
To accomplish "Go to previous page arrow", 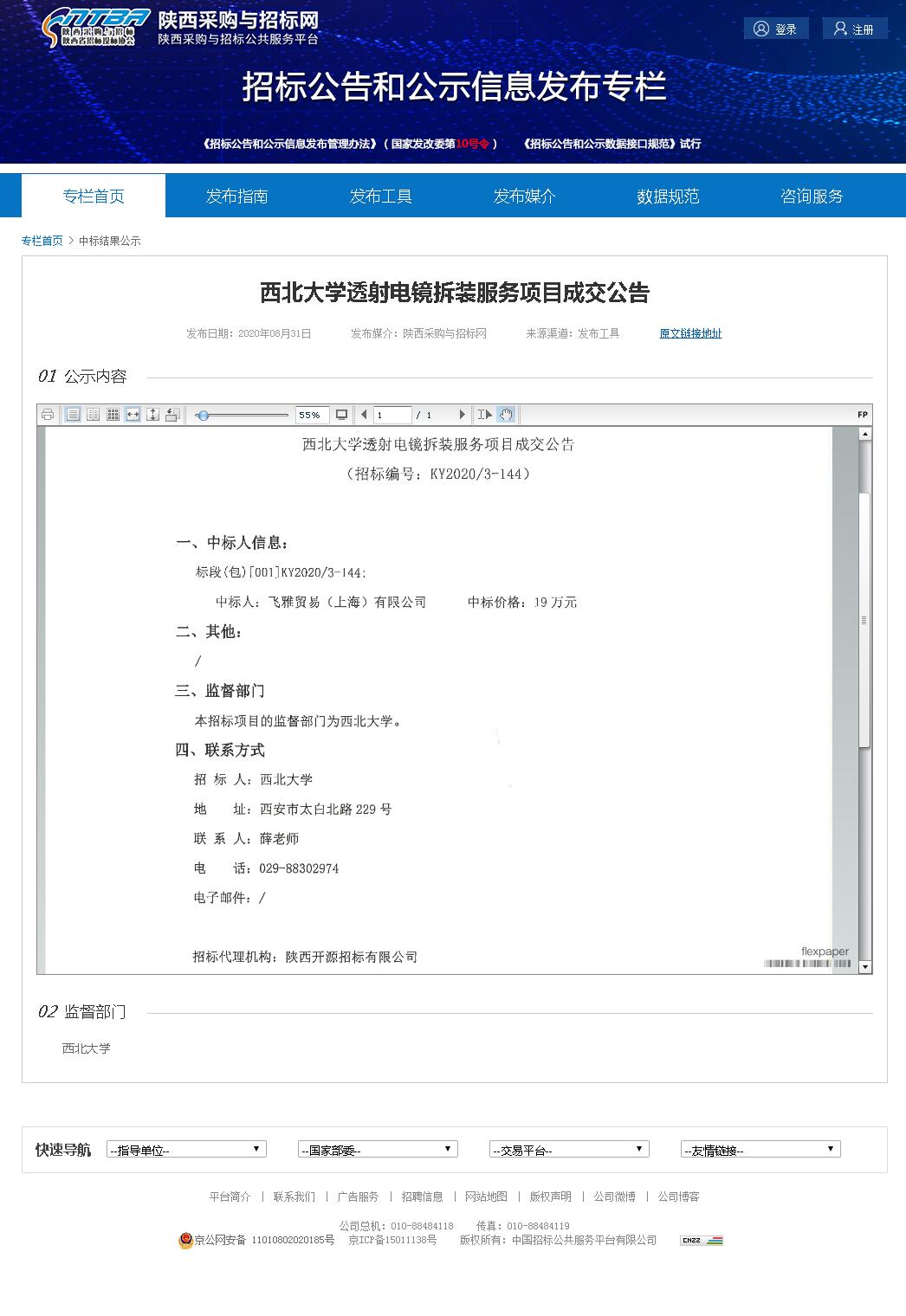I will coord(364,415).
